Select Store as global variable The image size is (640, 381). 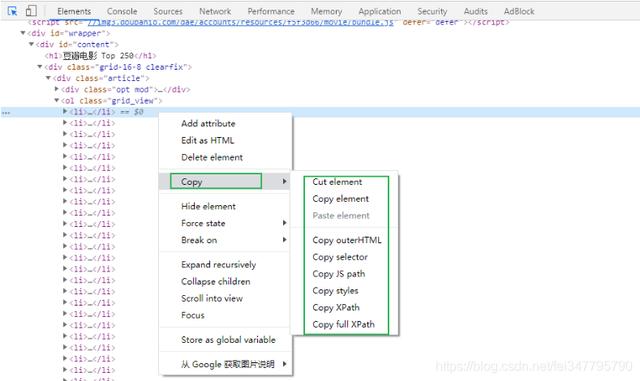(x=228, y=340)
